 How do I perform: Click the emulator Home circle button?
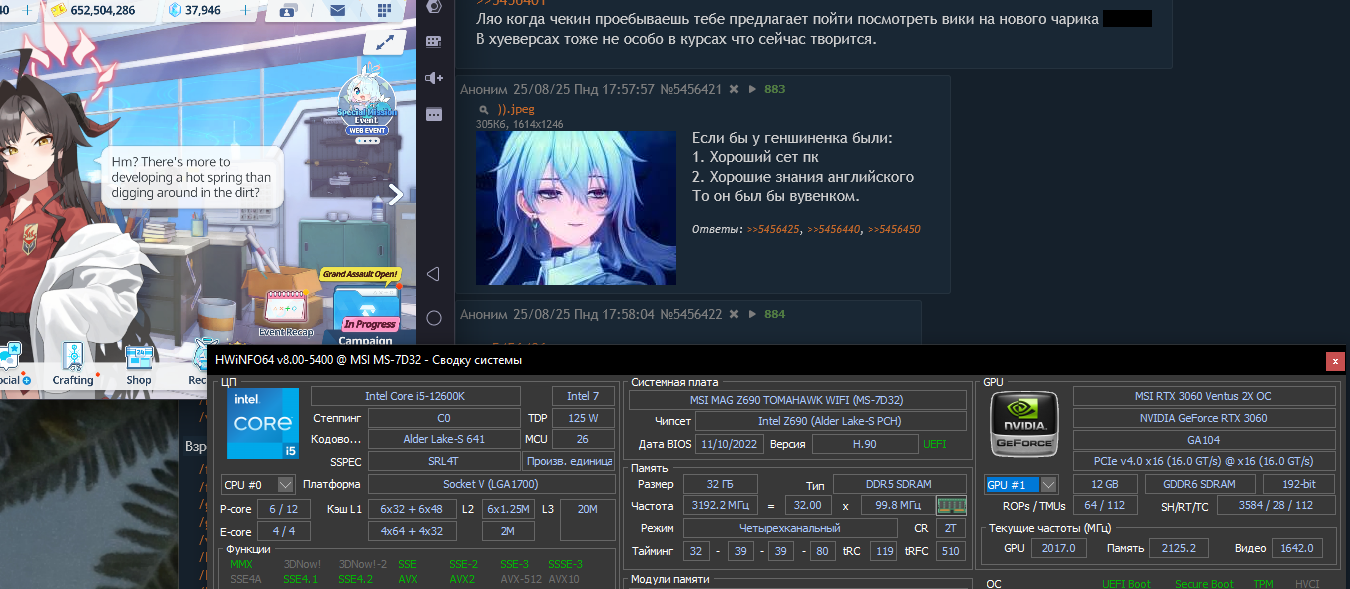pos(434,318)
